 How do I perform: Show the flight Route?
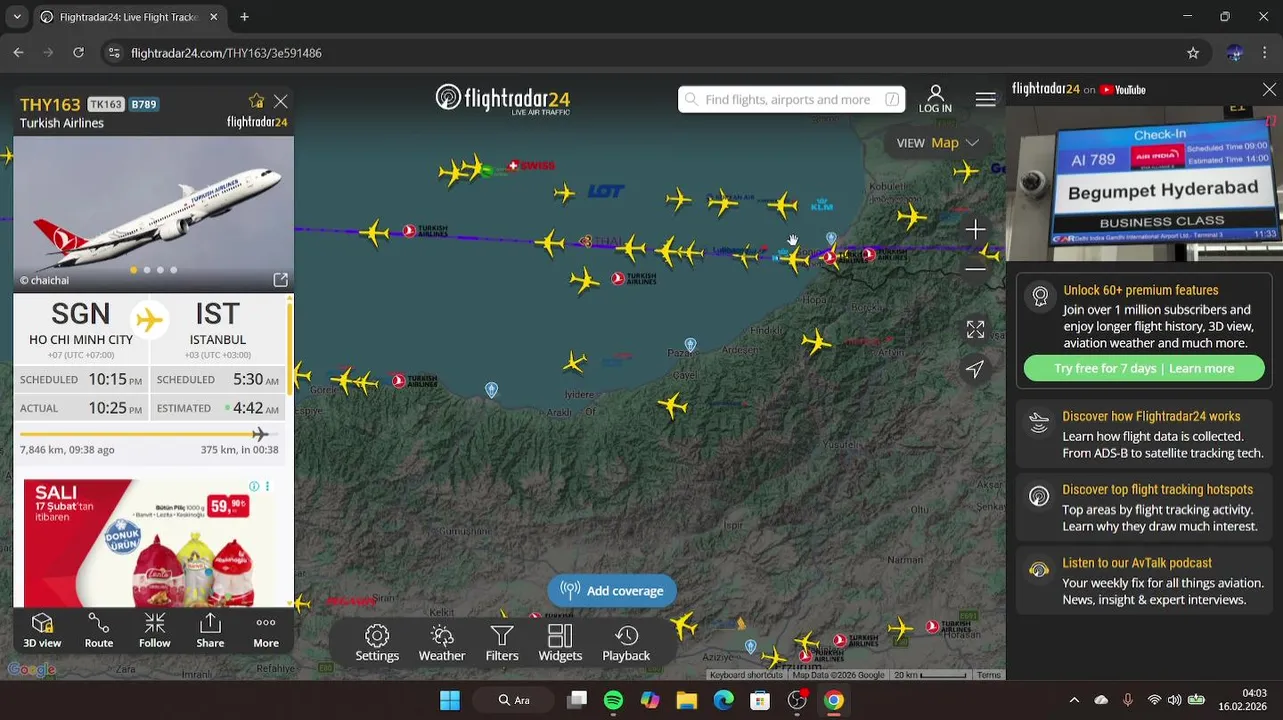click(x=99, y=631)
